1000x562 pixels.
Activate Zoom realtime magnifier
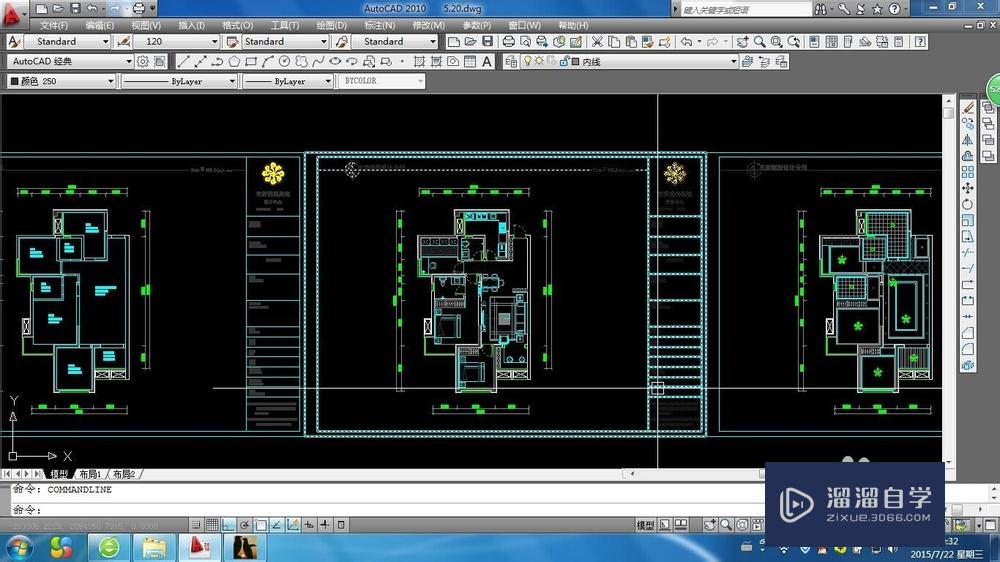(760, 41)
